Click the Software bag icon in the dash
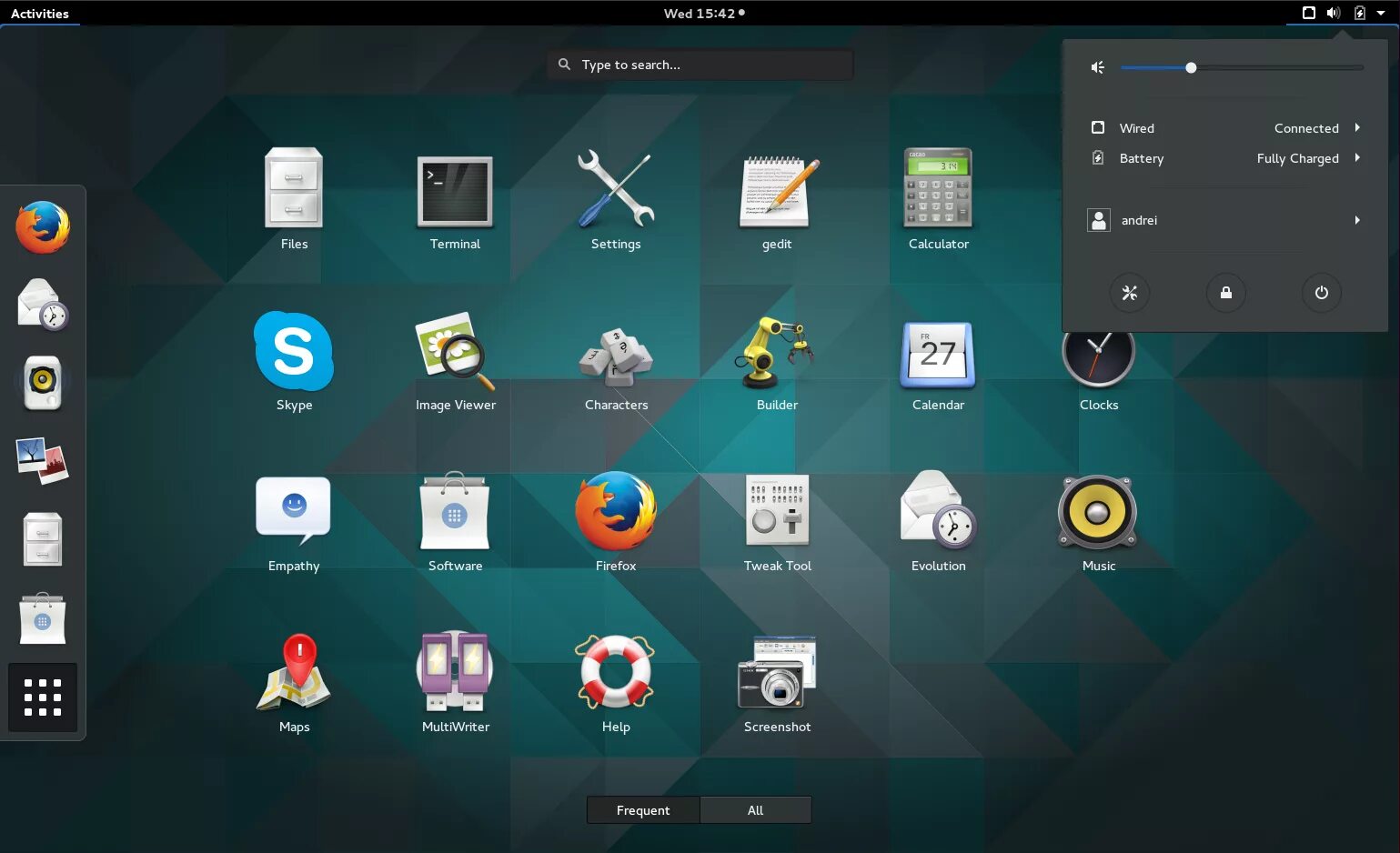This screenshot has width=1400, height=853. pos(43,618)
